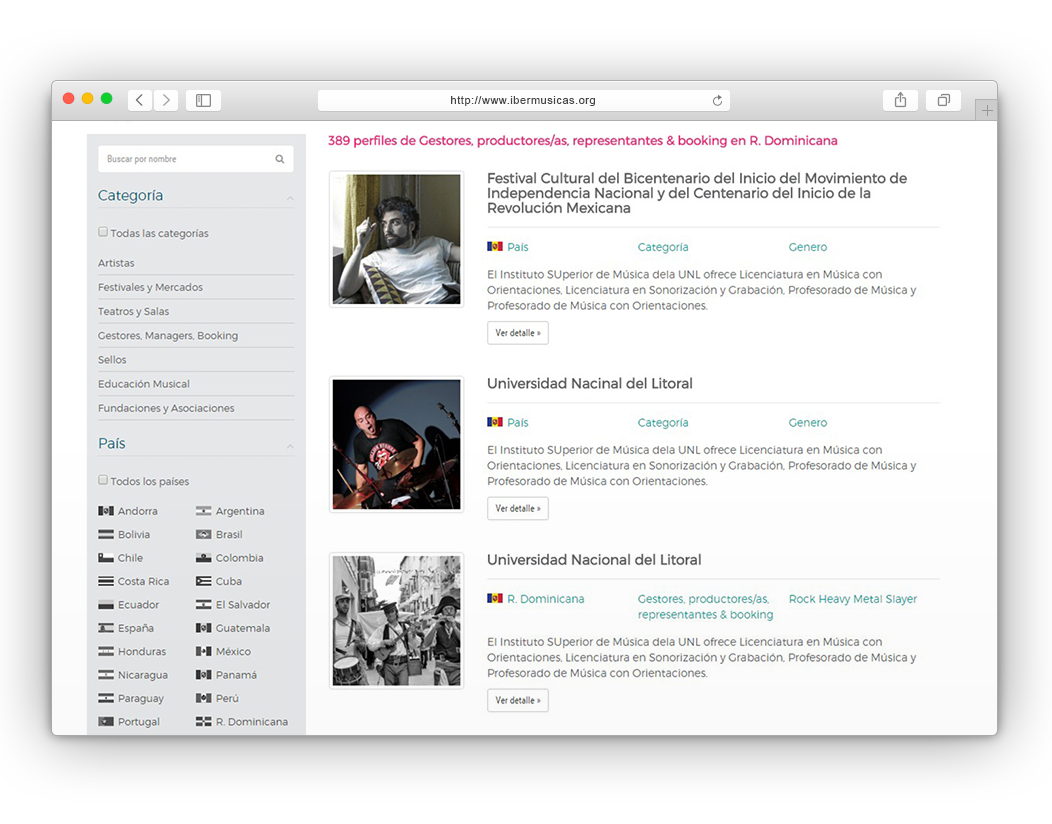Select Perú in country list
The image size is (1052, 824).
point(227,699)
